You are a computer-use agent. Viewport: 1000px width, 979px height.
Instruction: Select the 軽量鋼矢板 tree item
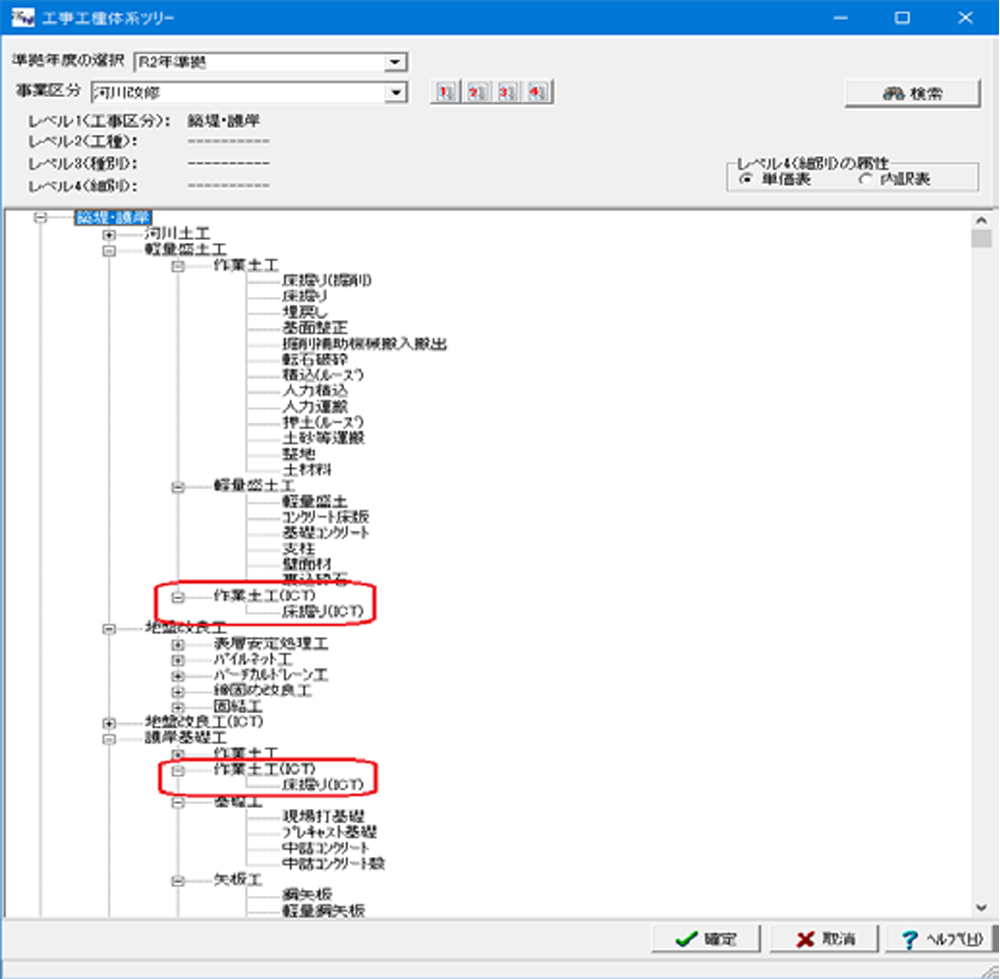click(323, 911)
